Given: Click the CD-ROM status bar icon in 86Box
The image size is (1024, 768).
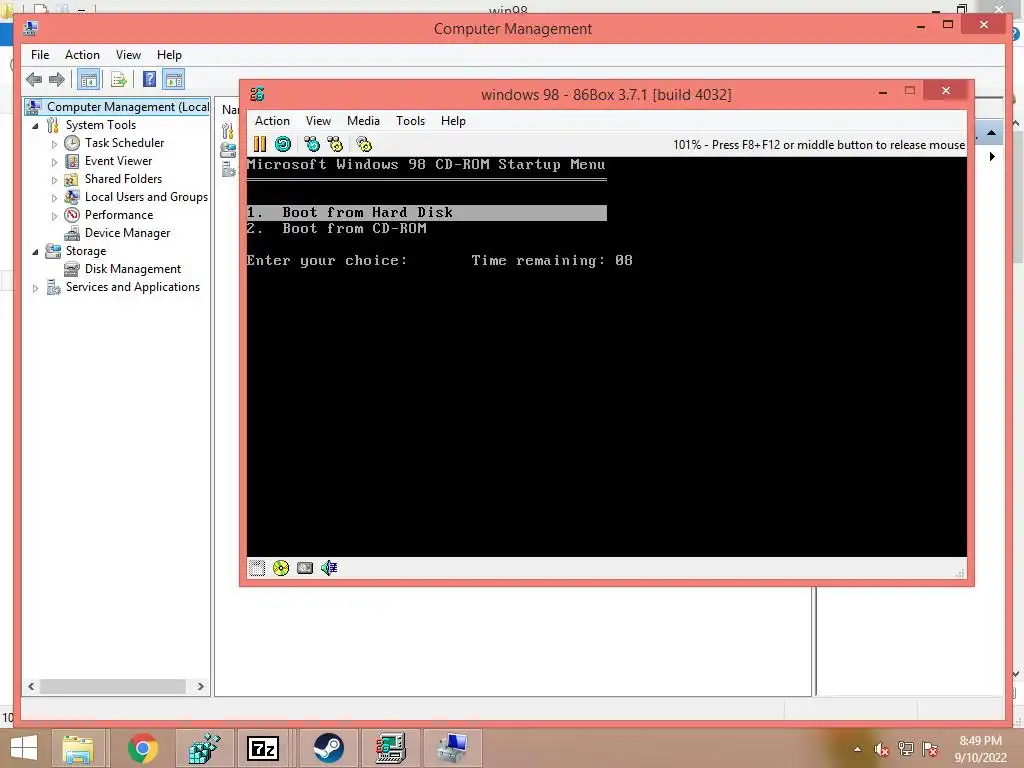Looking at the screenshot, I should (281, 568).
